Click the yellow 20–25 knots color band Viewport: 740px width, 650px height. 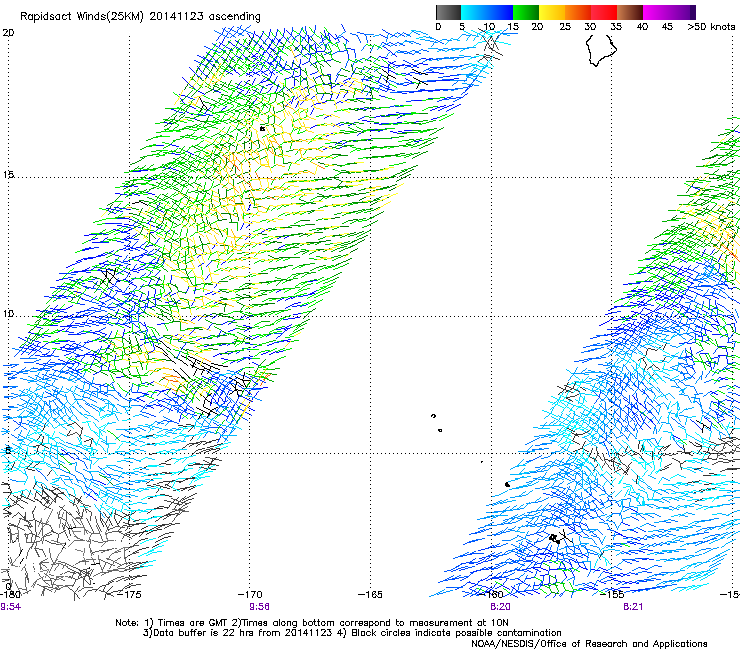click(552, 12)
